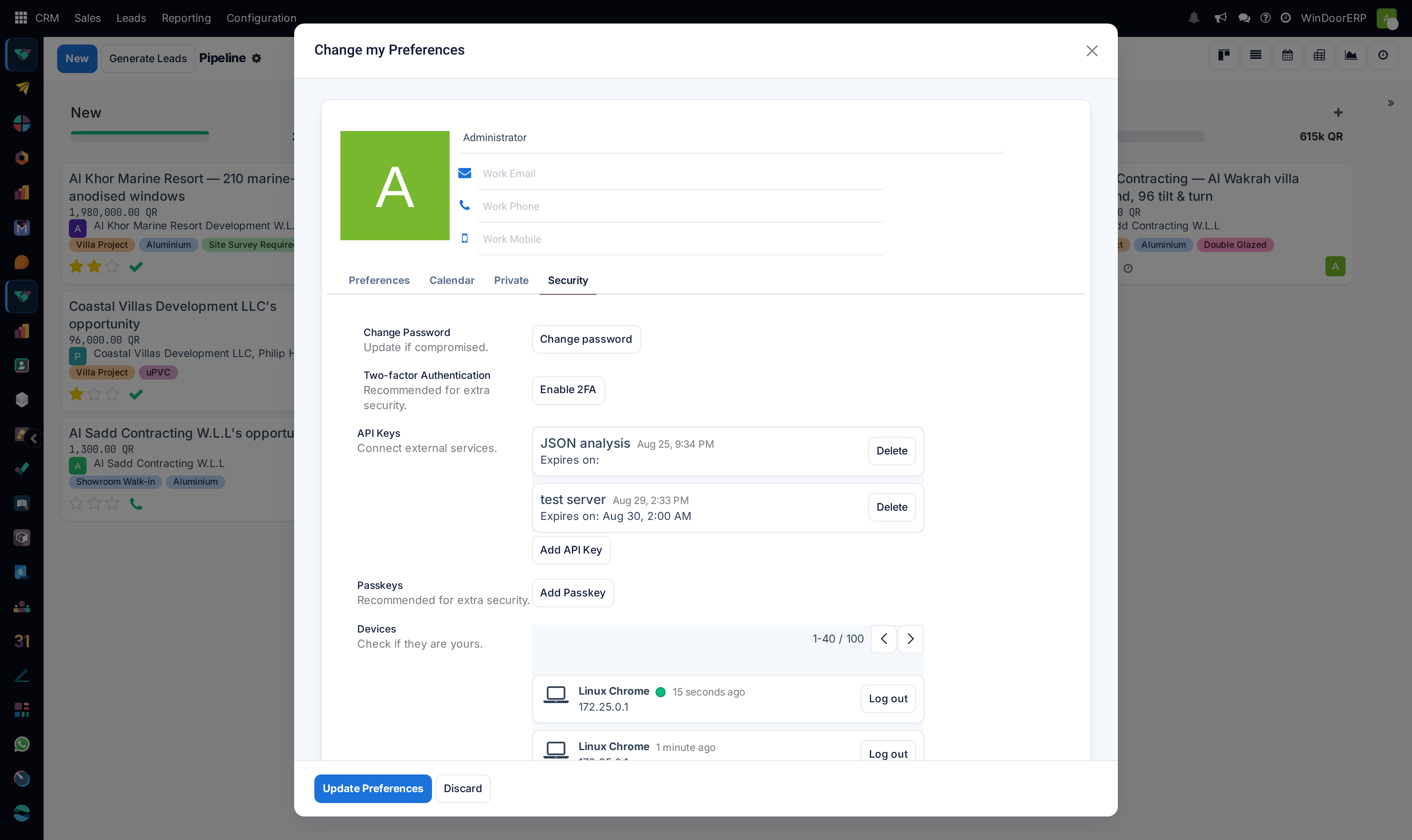
Task: Open the Leads menu
Action: point(131,18)
